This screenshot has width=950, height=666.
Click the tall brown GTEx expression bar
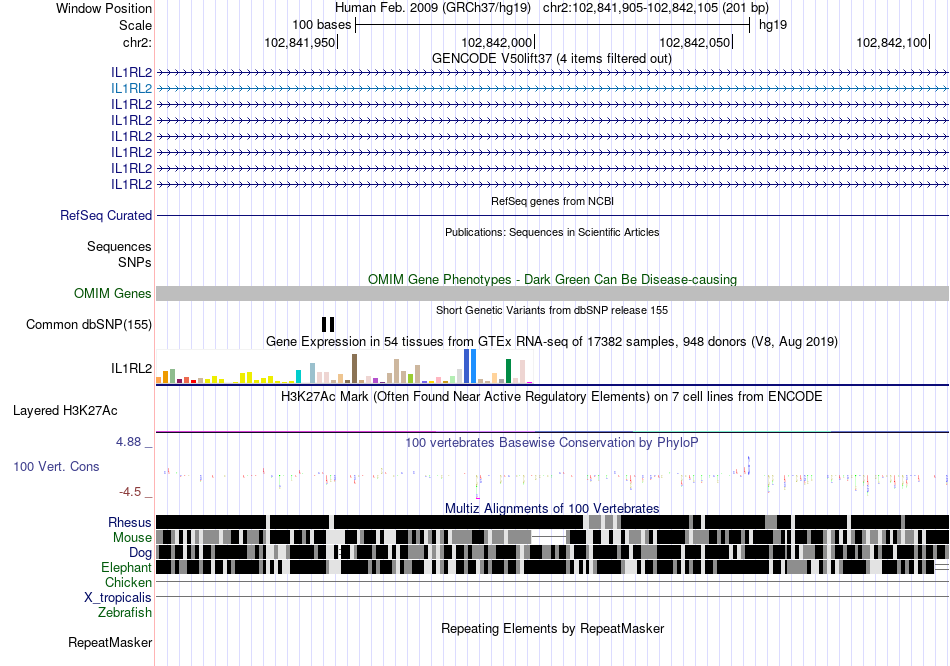point(354,368)
